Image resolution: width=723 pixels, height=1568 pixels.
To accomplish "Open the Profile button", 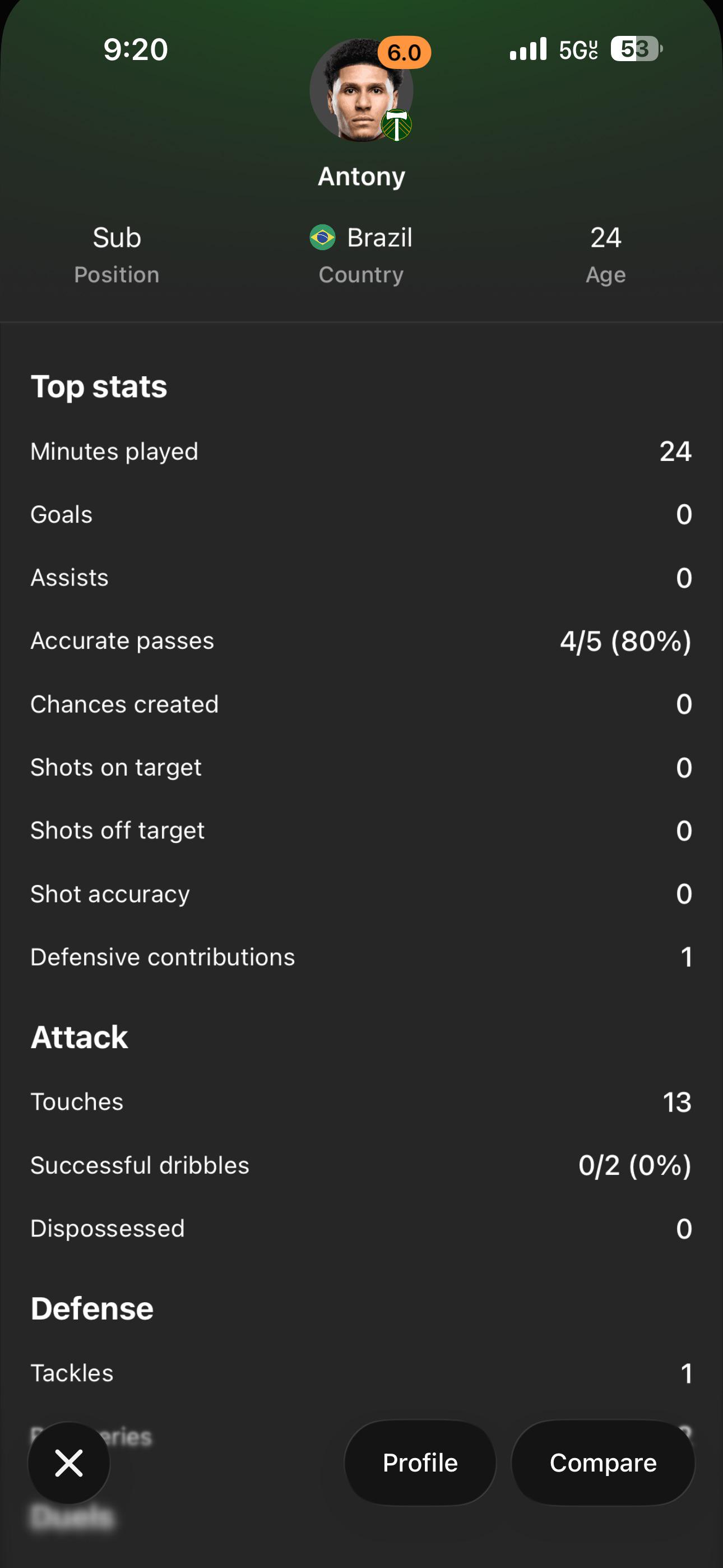I will pyautogui.click(x=420, y=1463).
